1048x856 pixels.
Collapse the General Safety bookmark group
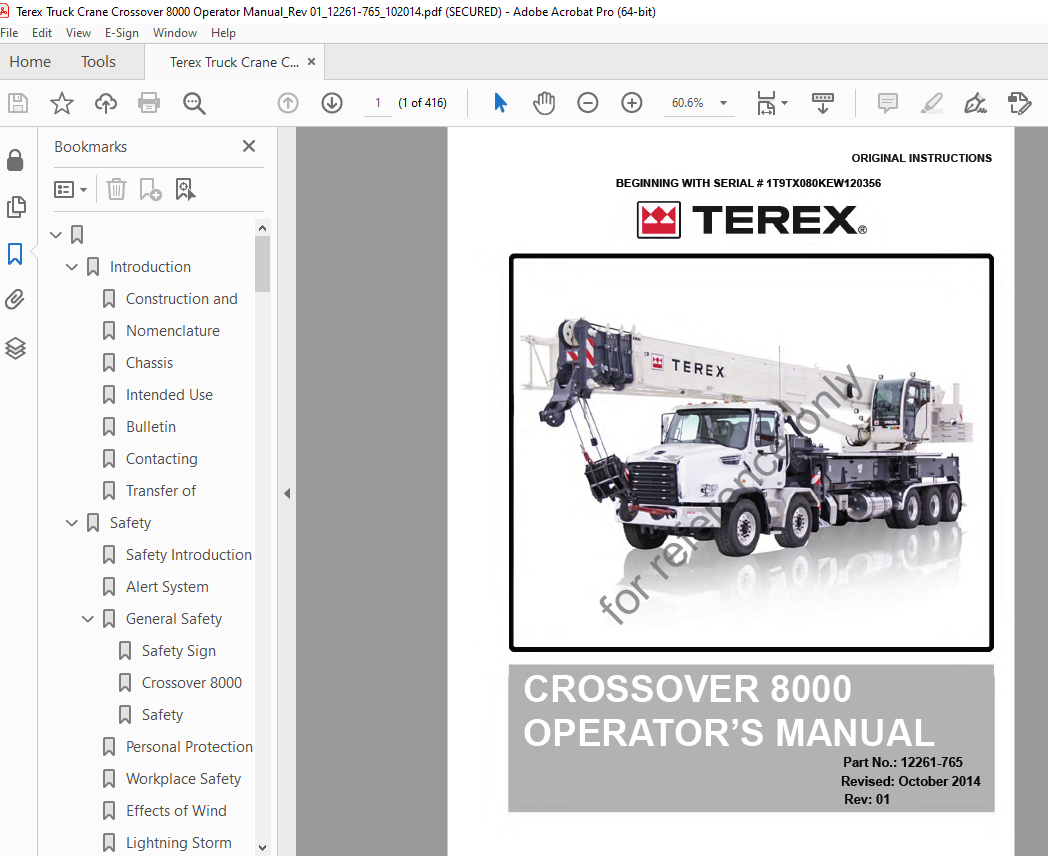88,619
